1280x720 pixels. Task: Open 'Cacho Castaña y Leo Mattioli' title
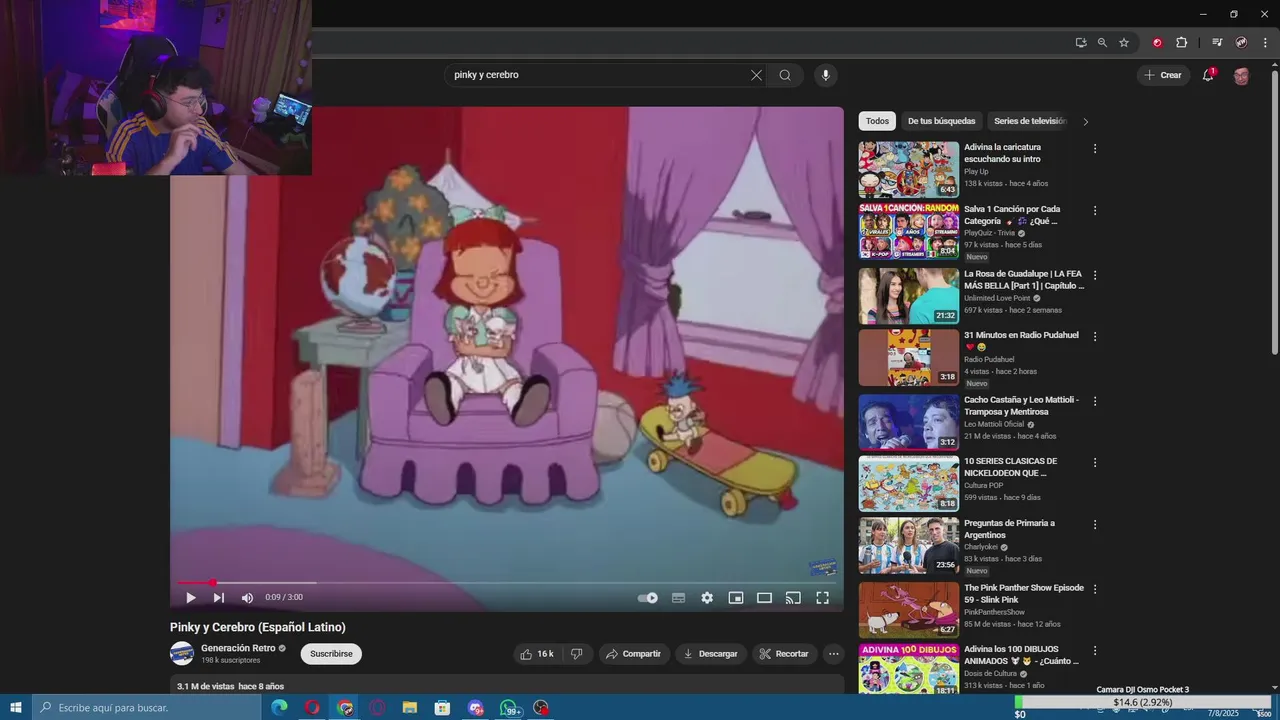tap(1021, 405)
